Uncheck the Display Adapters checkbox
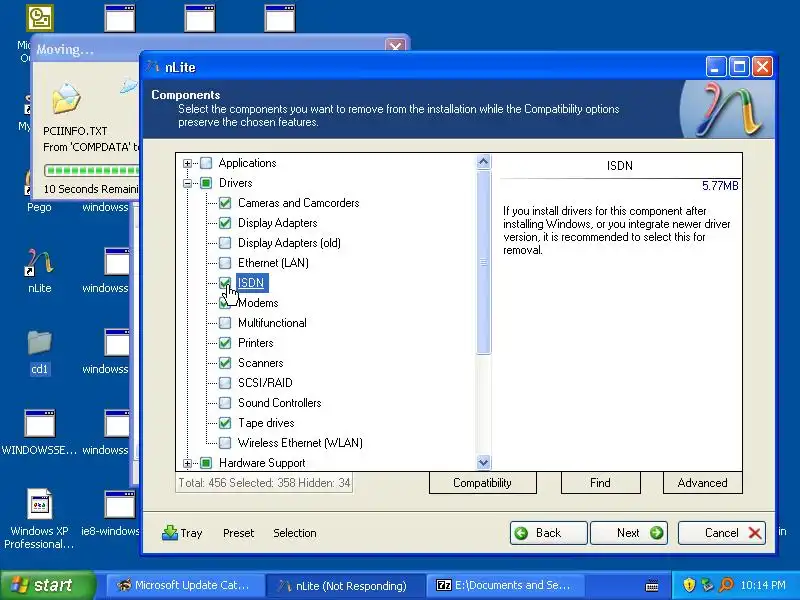 (225, 223)
